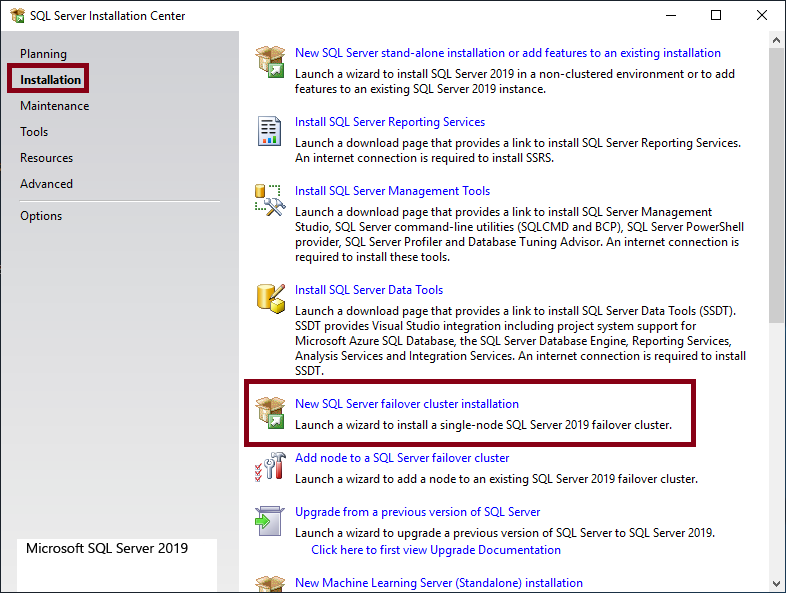Click the 'Microsoft SQL Server 2019' label
The width and height of the screenshot is (786, 593).
107,548
